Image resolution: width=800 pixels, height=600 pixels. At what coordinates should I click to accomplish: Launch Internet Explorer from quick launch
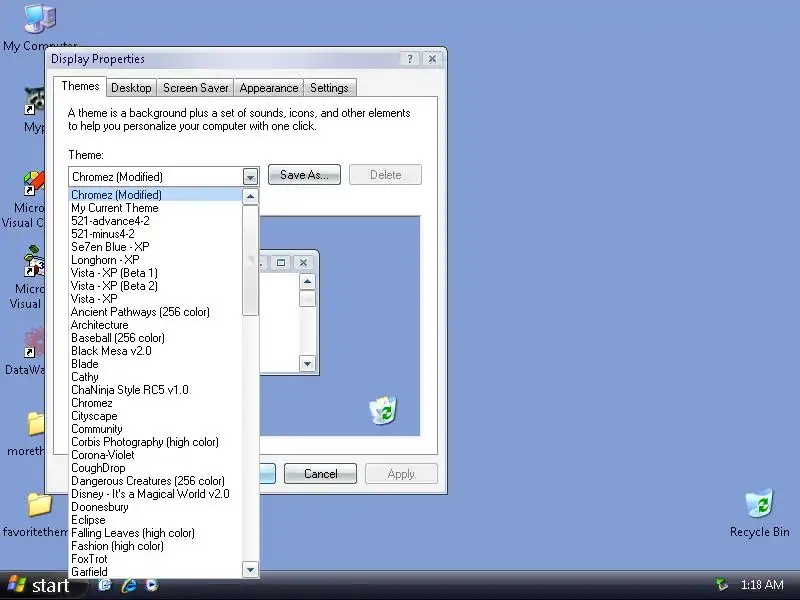click(x=129, y=585)
